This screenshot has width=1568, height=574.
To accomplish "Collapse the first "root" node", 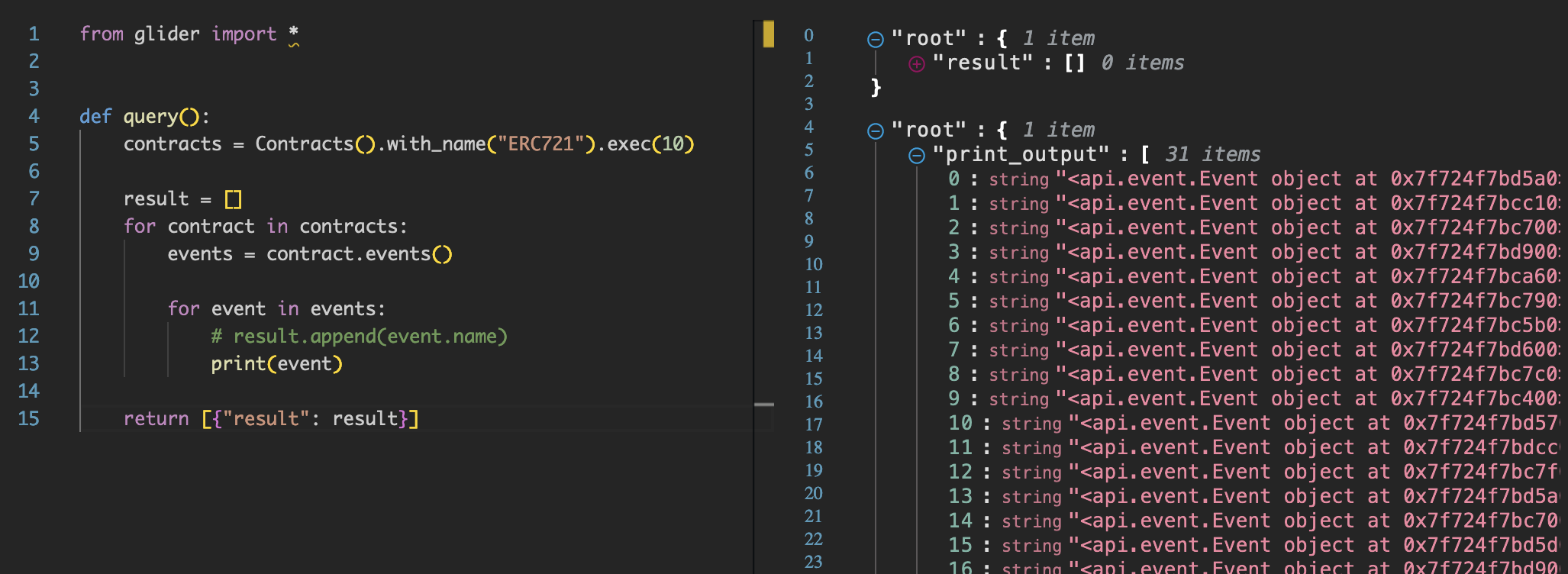I will [876, 40].
